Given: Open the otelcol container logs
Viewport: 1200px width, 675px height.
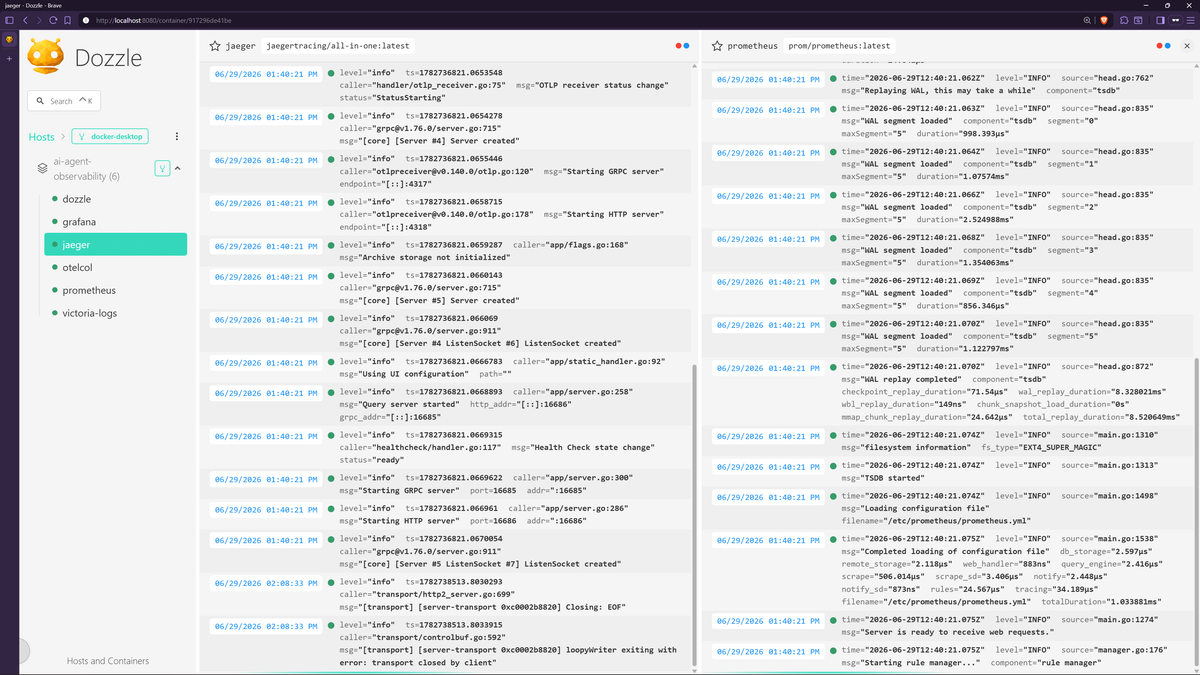Looking at the screenshot, I should point(115,267).
